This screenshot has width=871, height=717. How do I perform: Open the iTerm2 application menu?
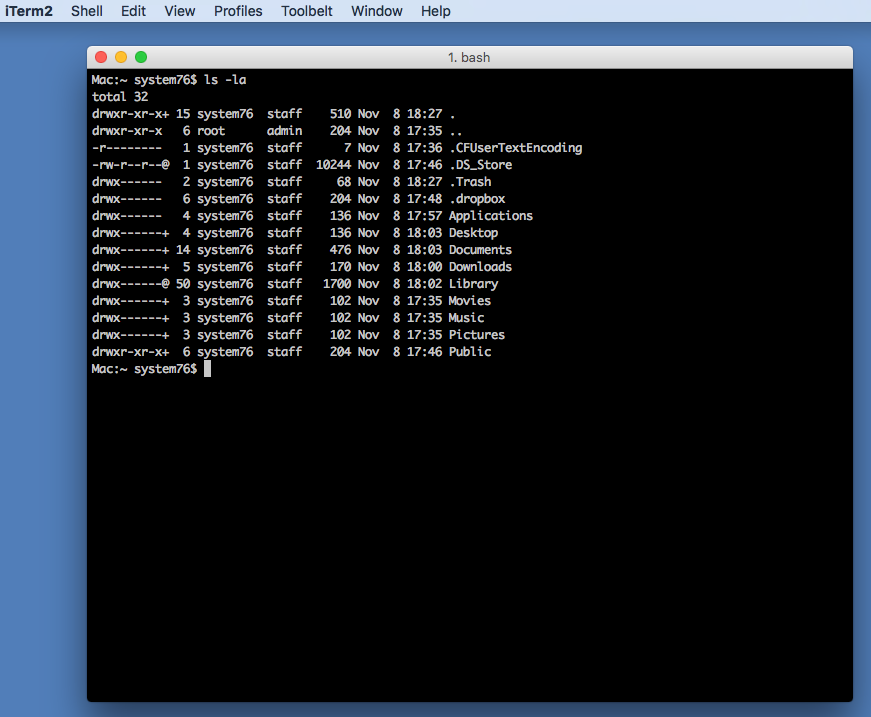[x=28, y=11]
